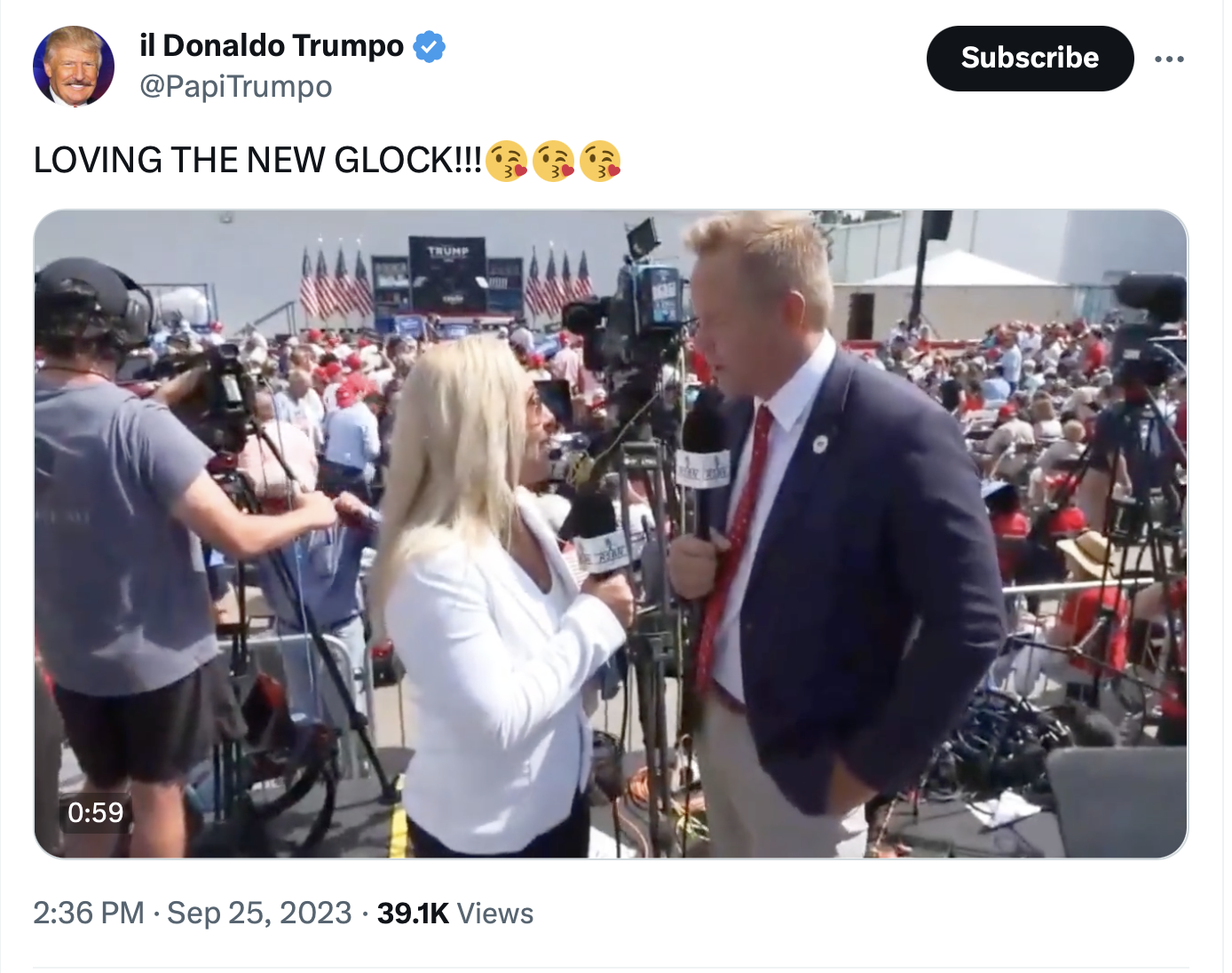View the 39.1K Views count
This screenshot has width=1232, height=973.
(x=455, y=913)
